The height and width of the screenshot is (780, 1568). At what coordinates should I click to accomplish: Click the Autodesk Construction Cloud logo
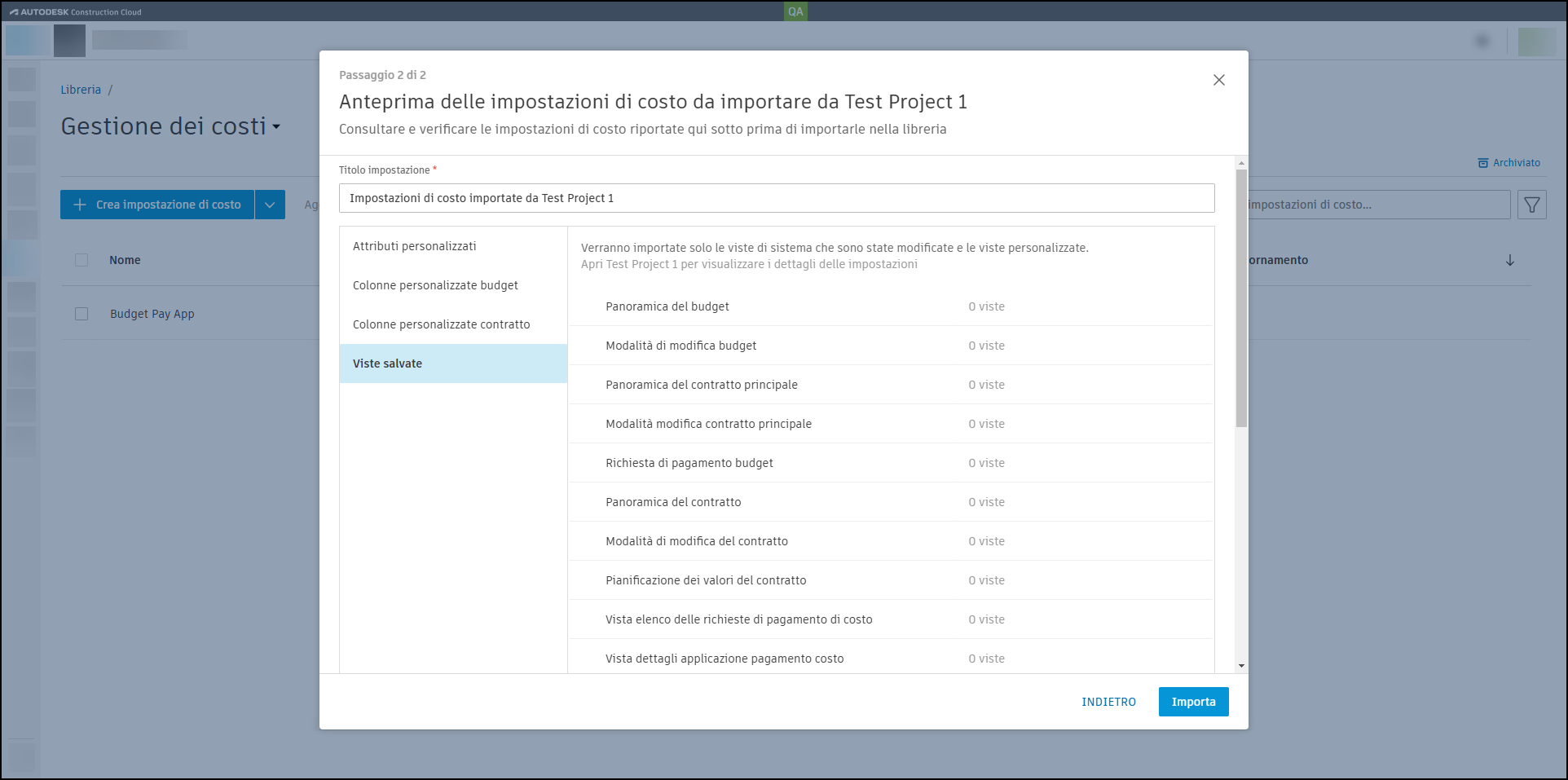pyautogui.click(x=76, y=12)
